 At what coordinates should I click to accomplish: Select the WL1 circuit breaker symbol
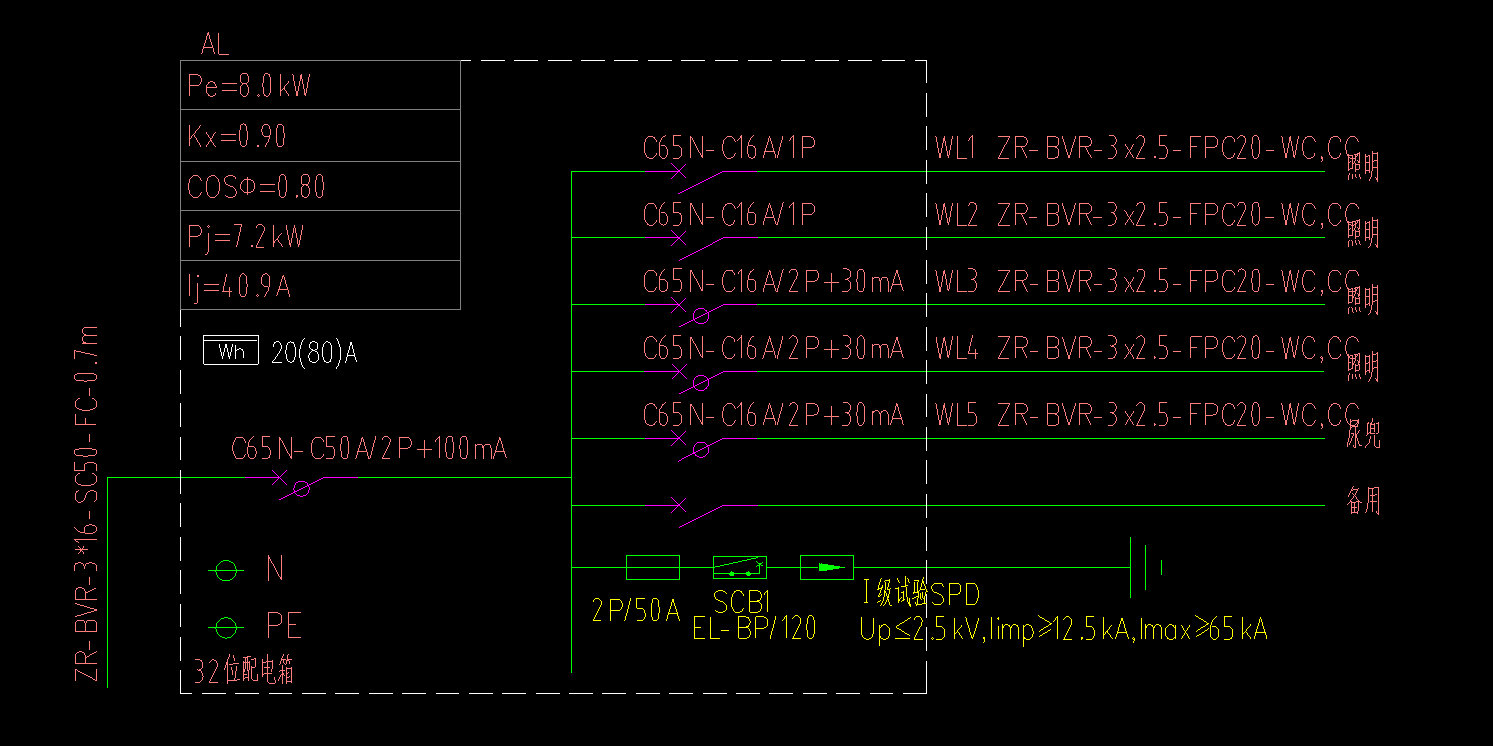point(700,177)
